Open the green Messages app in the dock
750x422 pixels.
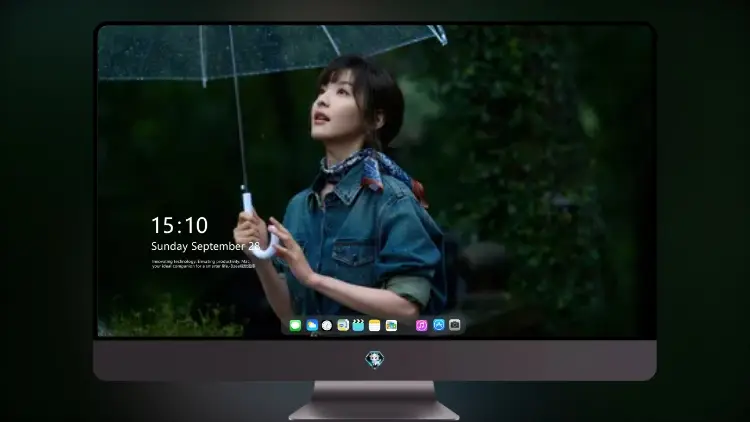tap(295, 326)
